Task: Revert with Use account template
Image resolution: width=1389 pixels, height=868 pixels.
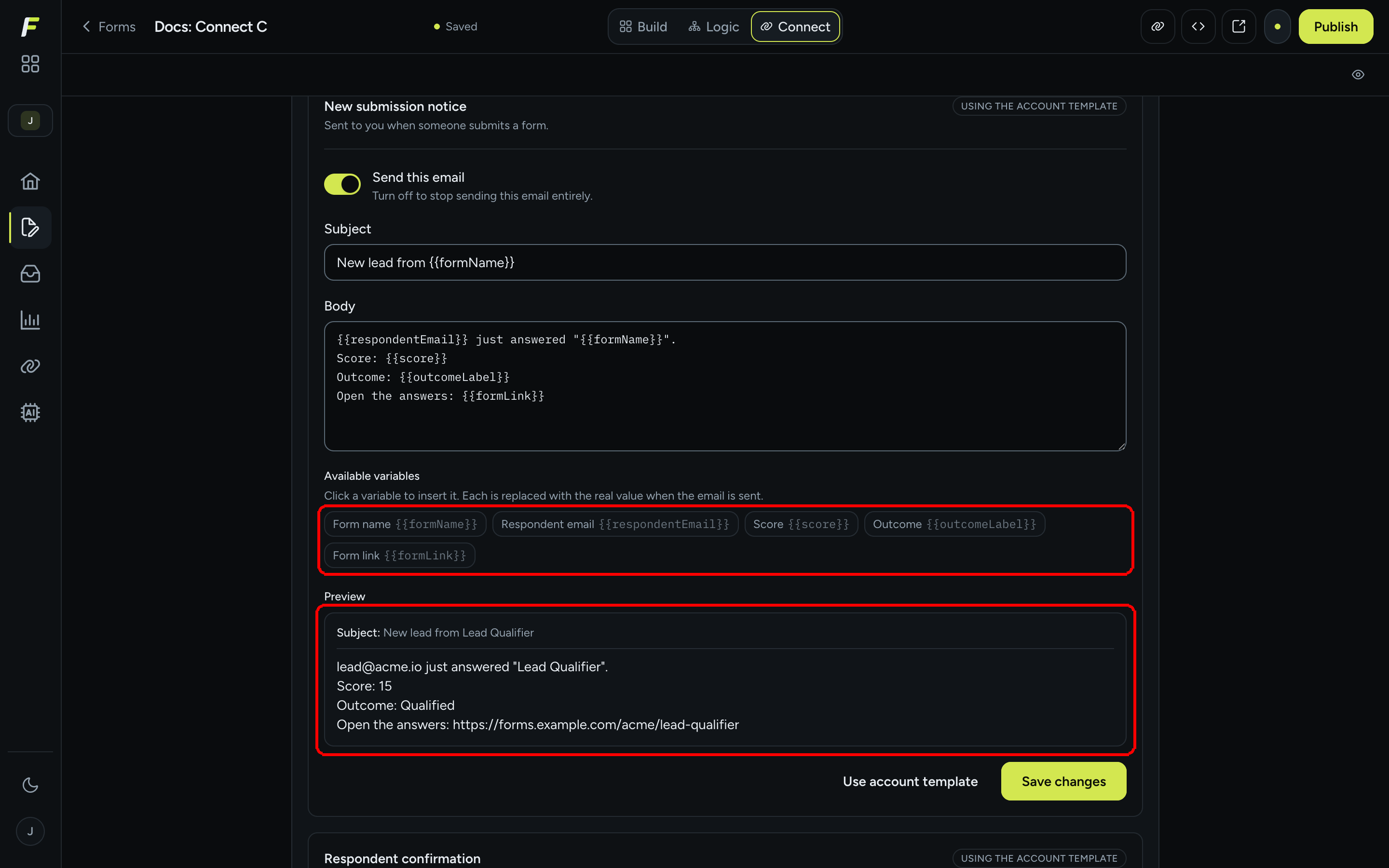Action: point(910,781)
